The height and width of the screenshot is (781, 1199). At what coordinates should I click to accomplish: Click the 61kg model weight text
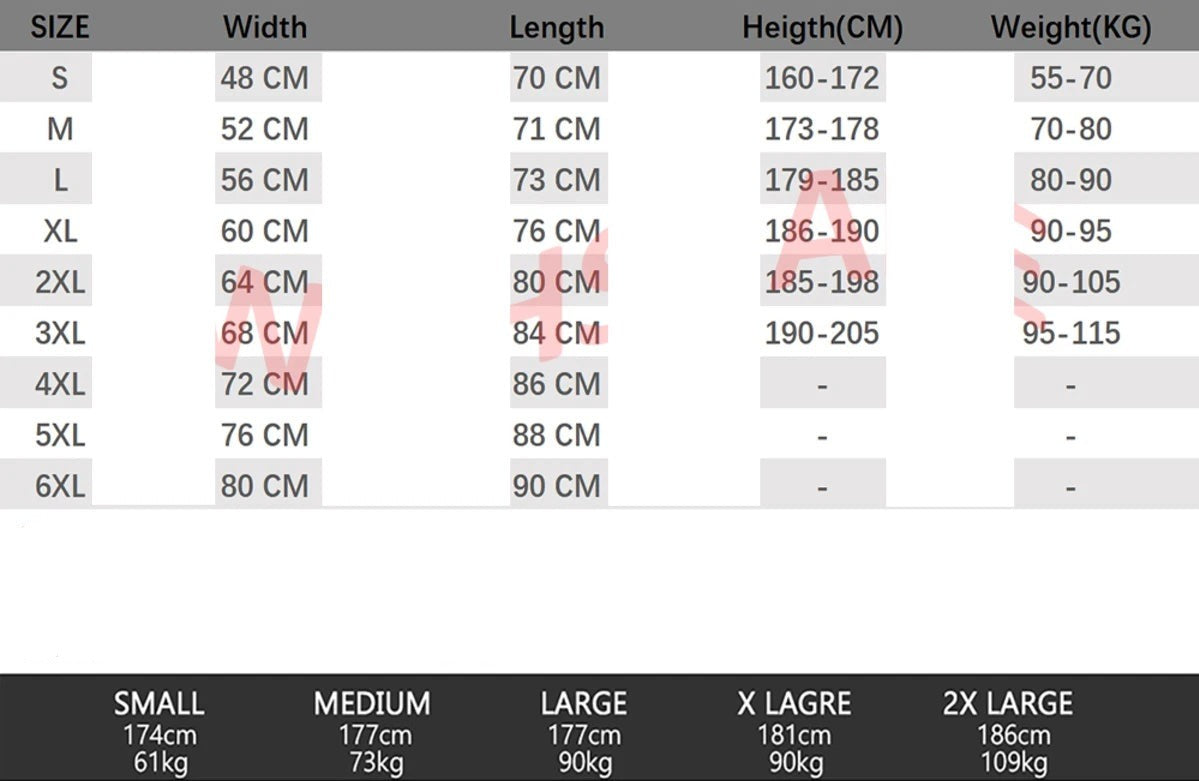pyautogui.click(x=159, y=765)
